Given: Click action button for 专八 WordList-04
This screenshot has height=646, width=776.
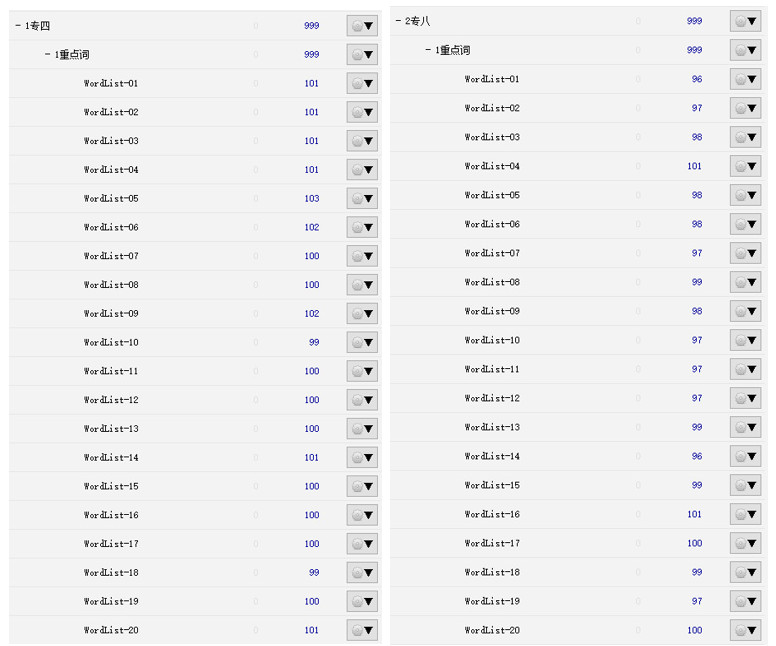Looking at the screenshot, I should pos(745,166).
